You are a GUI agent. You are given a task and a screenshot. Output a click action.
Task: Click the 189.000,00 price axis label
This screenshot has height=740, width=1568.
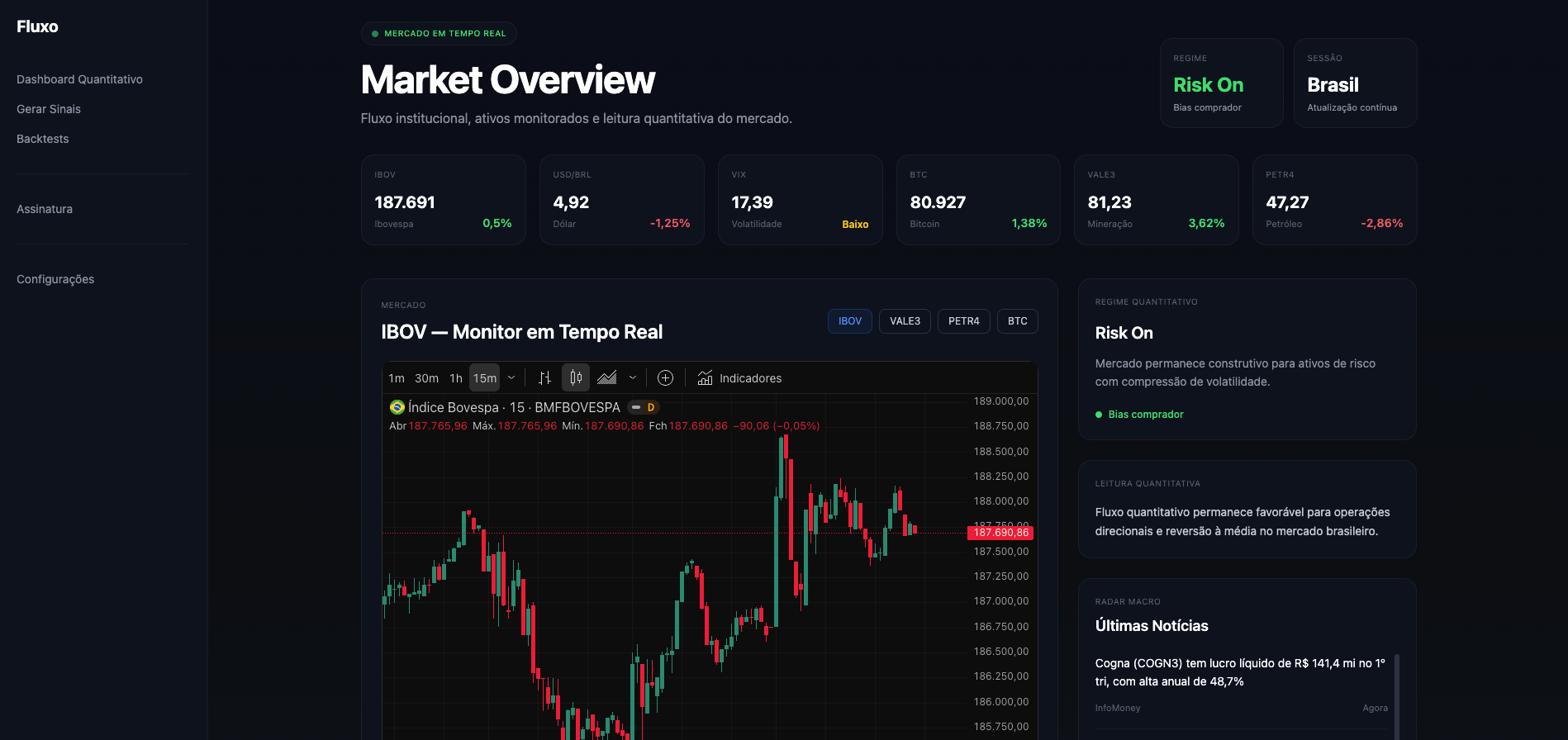click(1001, 401)
